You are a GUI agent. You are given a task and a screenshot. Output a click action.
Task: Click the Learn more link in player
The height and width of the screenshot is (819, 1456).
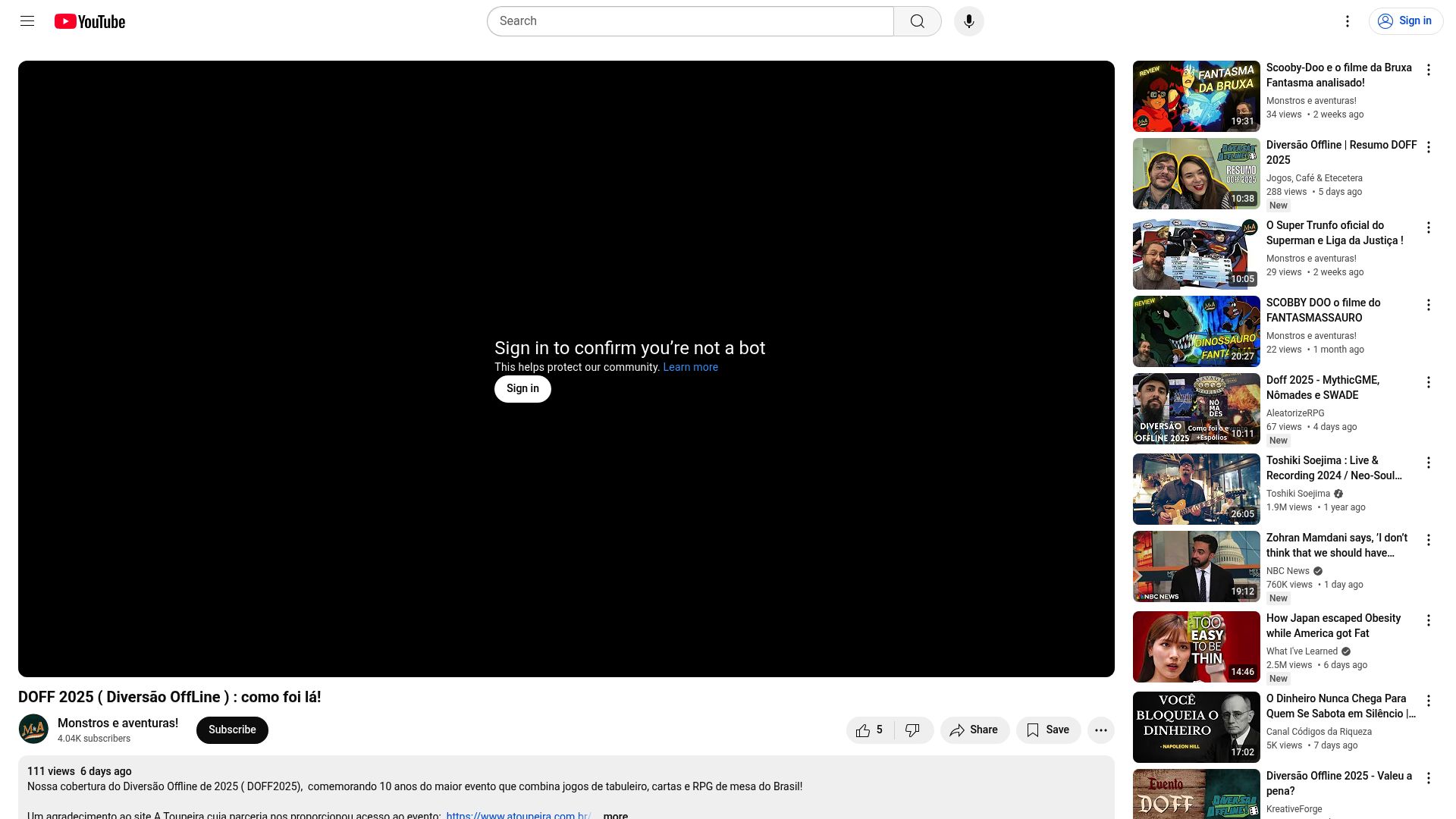point(690,367)
